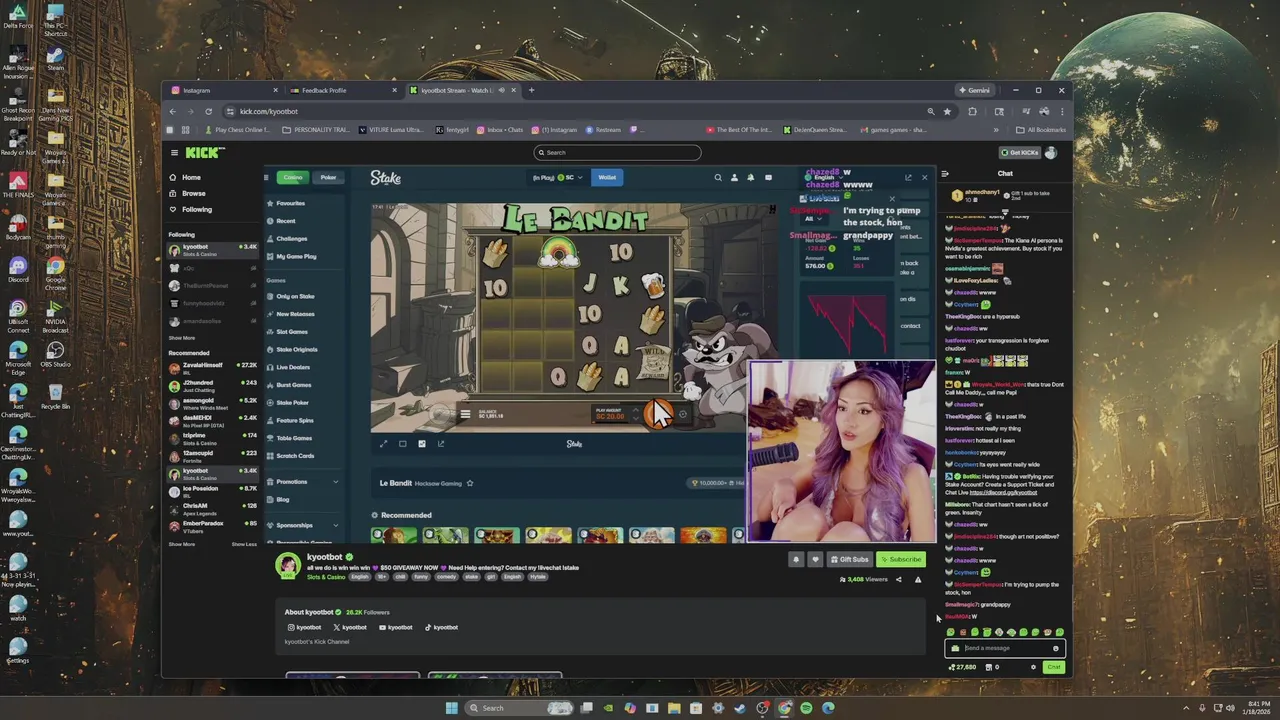Open Chrome three-dot menu
Screen dimensions: 1280x720
pyautogui.click(x=1061, y=111)
